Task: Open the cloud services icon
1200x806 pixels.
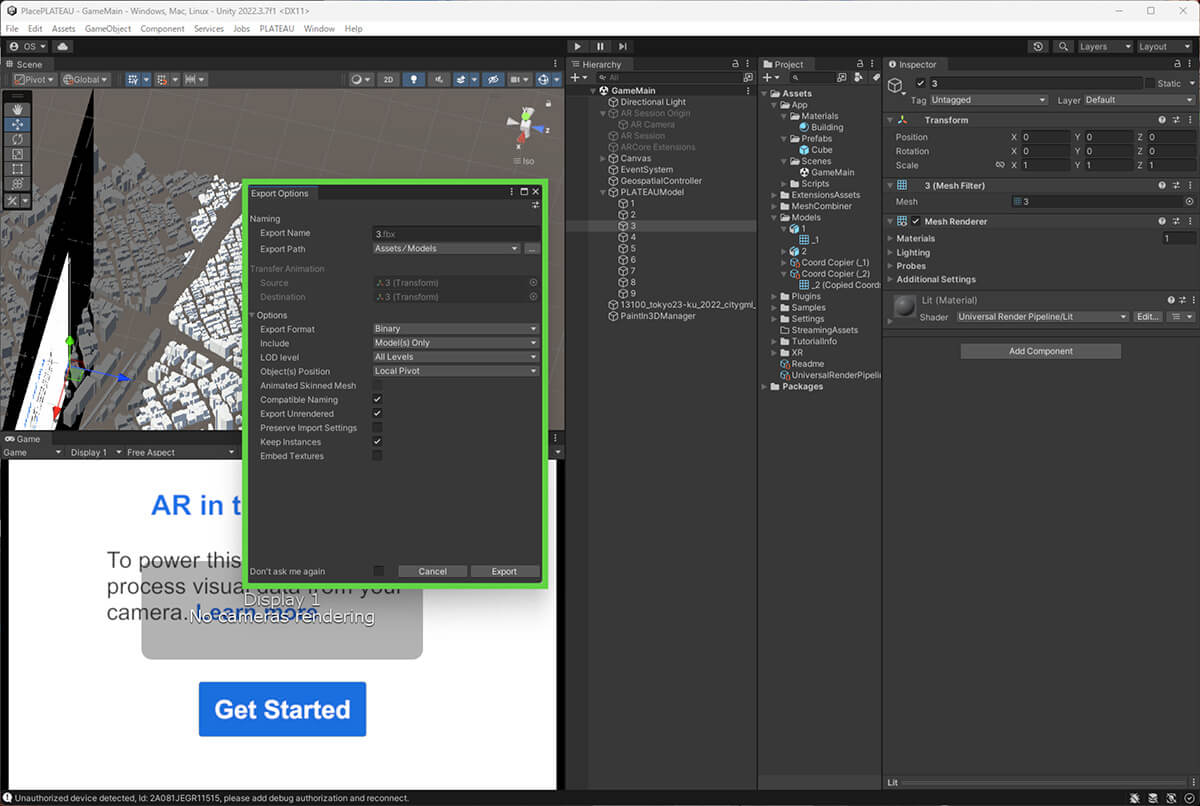Action: pyautogui.click(x=63, y=46)
